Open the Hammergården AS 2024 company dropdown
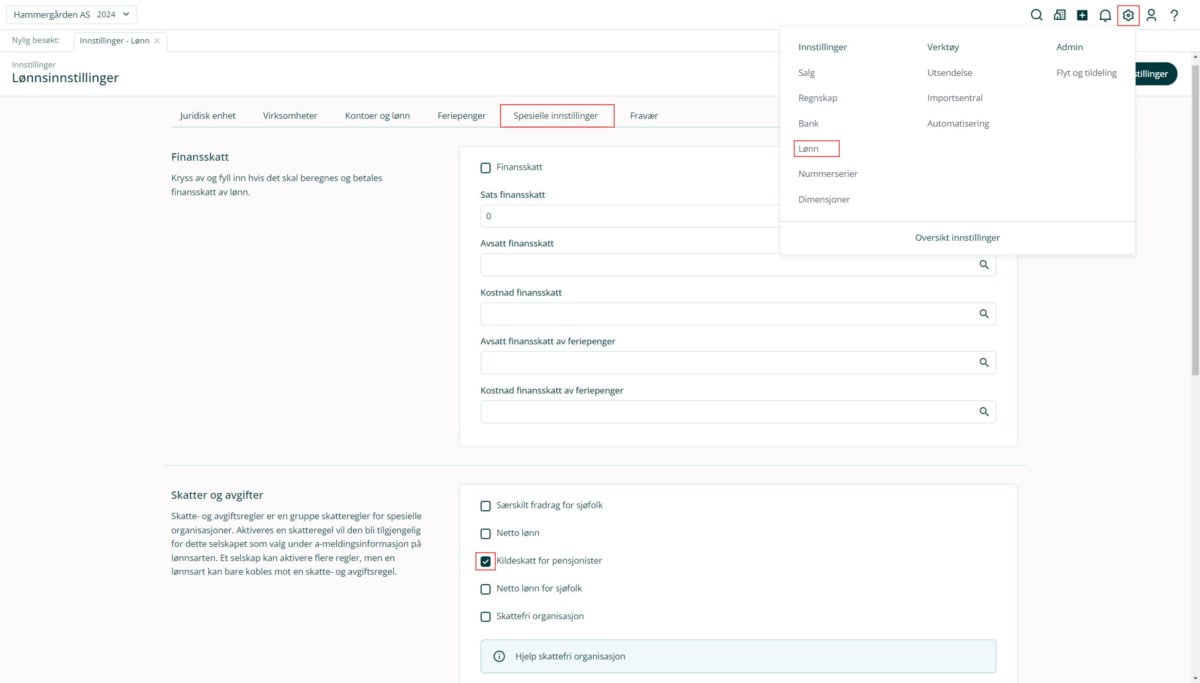This screenshot has width=1200, height=683. tap(71, 15)
